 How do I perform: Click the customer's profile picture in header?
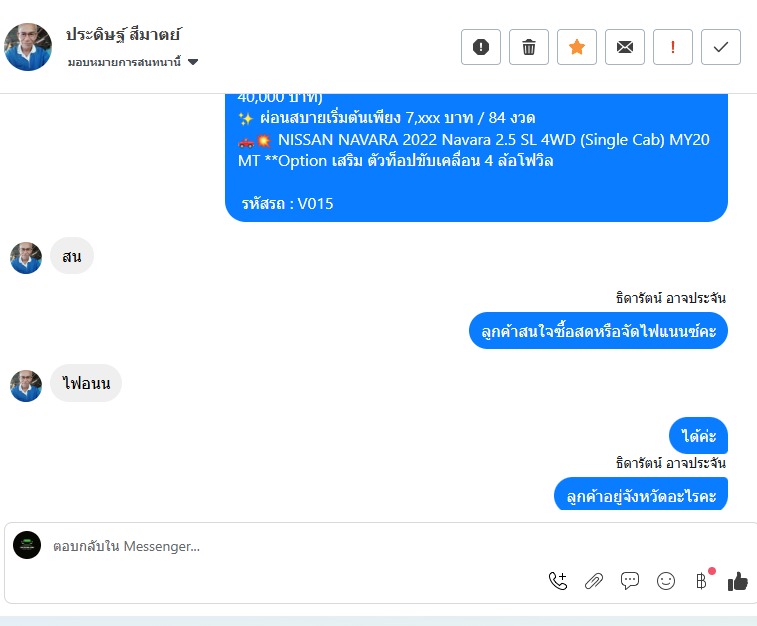28,47
